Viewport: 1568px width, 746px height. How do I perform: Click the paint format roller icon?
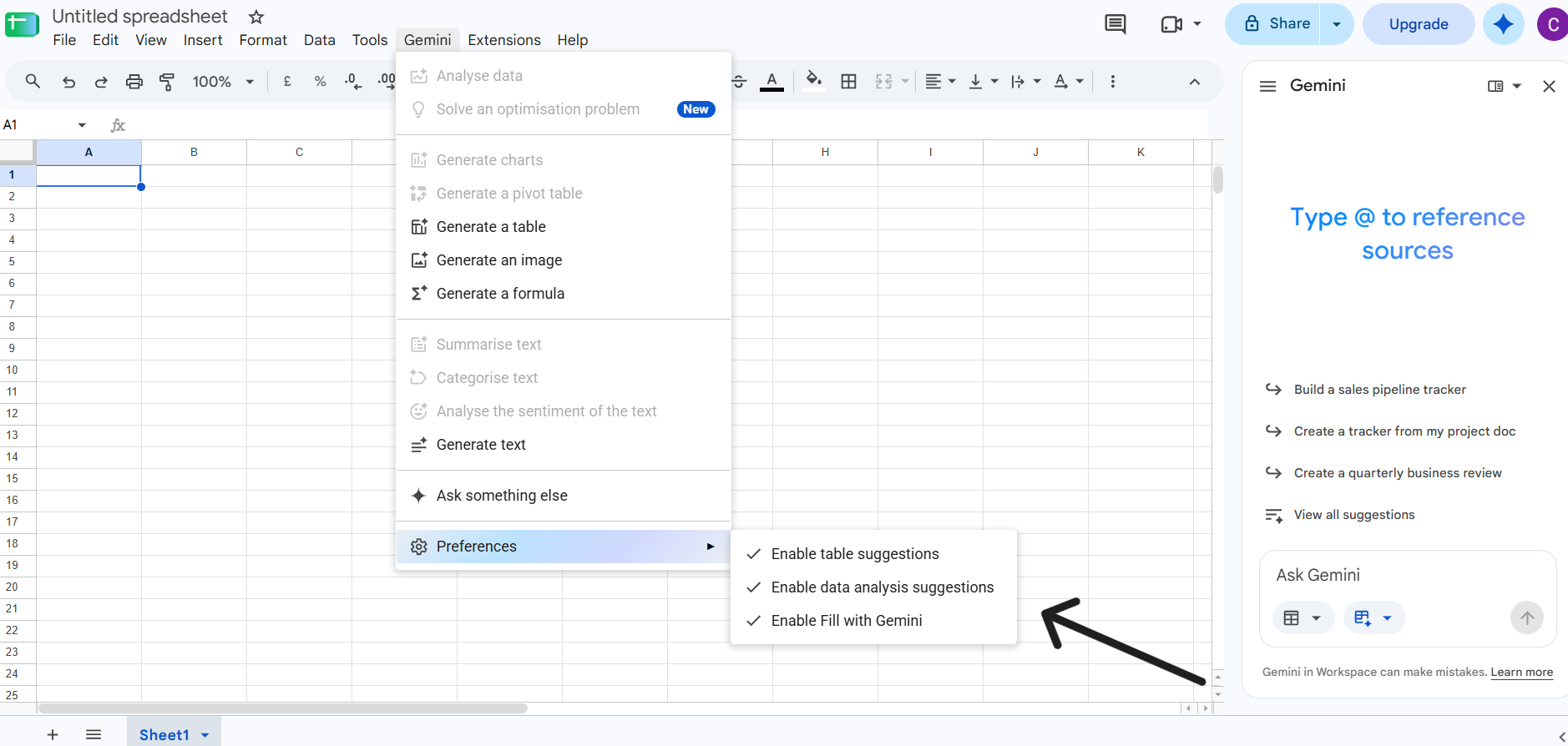pos(167,82)
